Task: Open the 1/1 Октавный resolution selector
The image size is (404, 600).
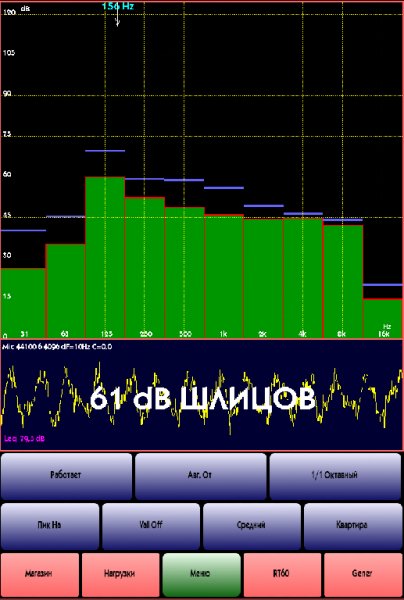Action: 335,476
